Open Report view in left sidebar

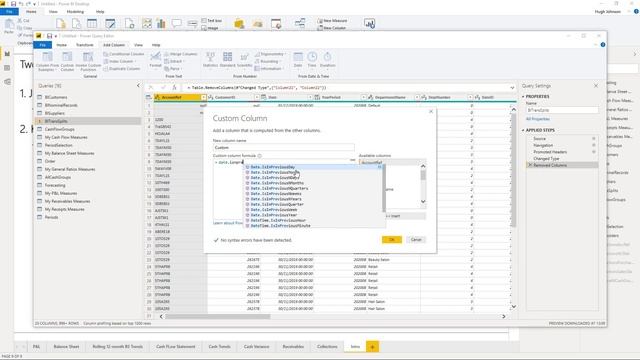tap(7, 54)
